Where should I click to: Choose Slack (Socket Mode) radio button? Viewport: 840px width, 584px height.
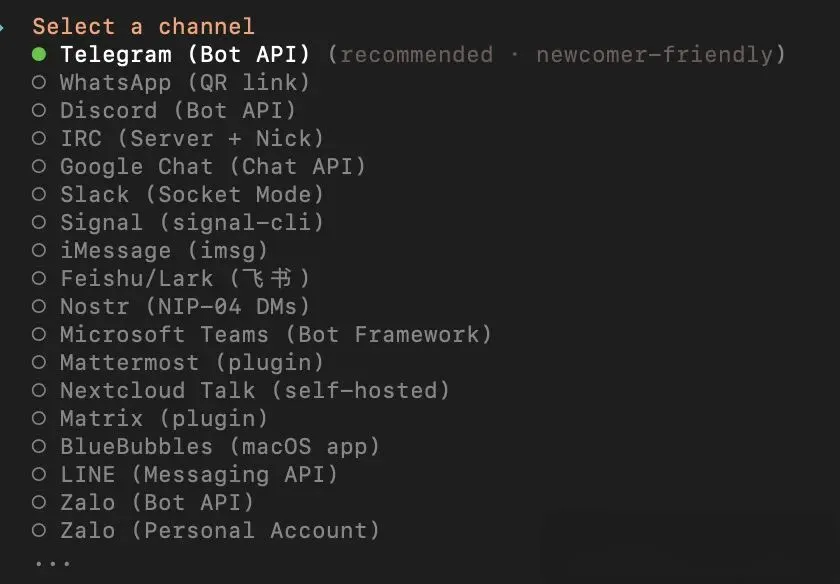pos(39,194)
